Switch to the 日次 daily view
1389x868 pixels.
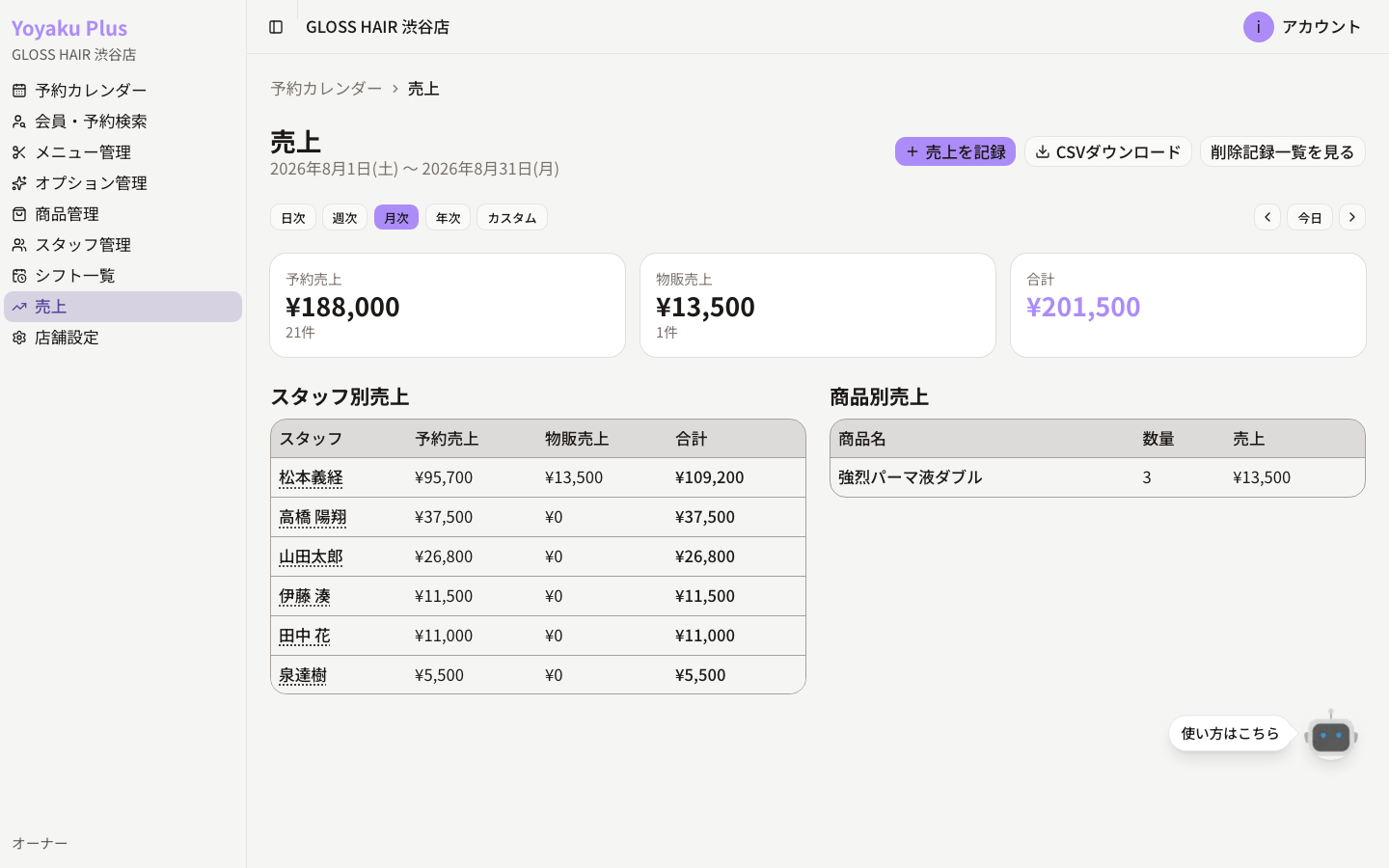293,217
